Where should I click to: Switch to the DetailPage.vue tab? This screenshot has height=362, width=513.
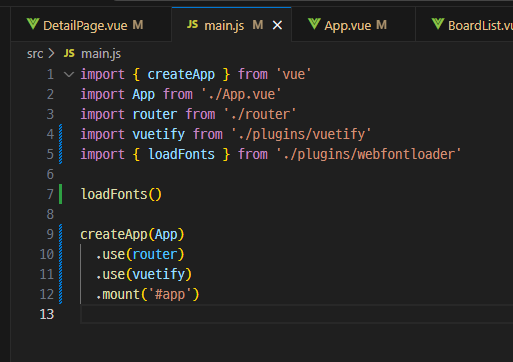[x=91, y=25]
